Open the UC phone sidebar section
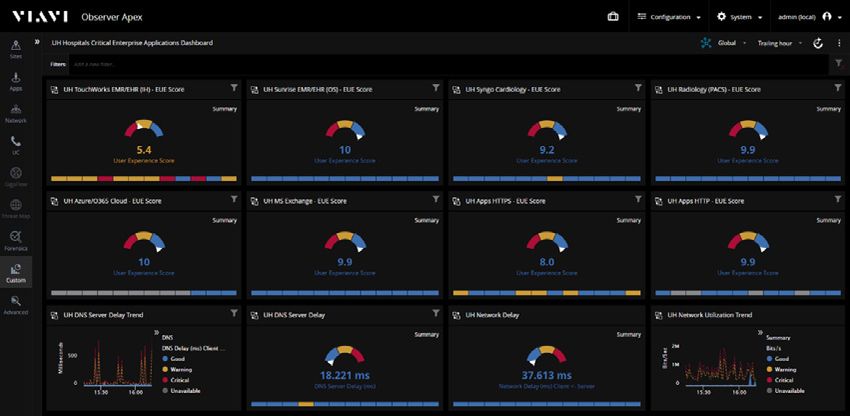The width and height of the screenshot is (850, 416). (16, 145)
